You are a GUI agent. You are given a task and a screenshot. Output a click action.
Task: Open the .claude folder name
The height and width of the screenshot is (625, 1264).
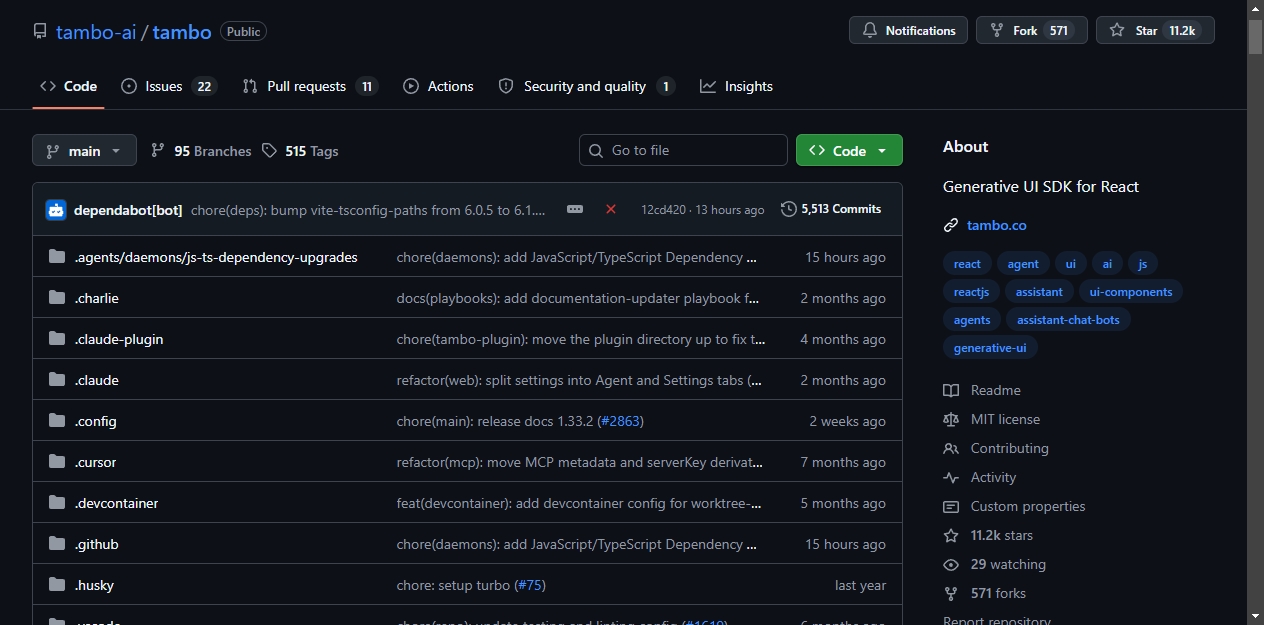[97, 380]
